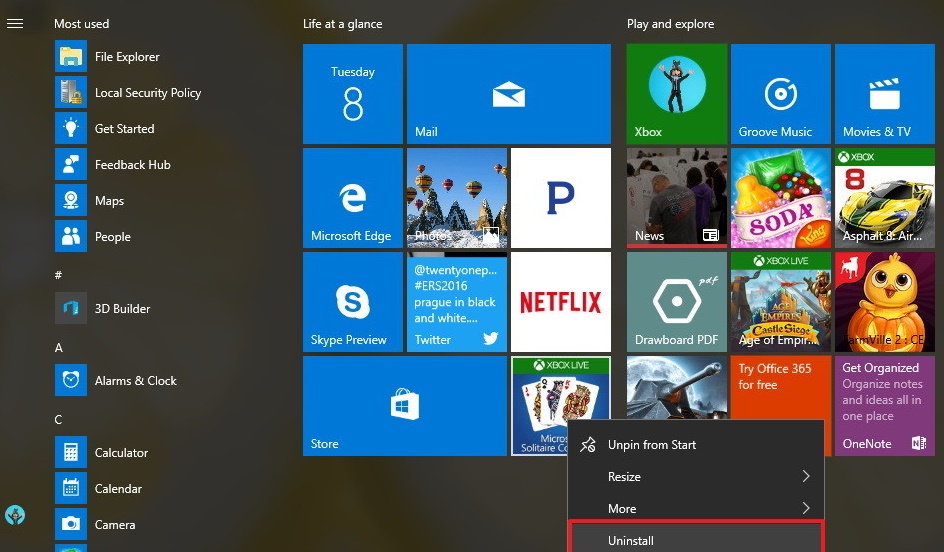Launch the Xbox tile
This screenshot has width=944, height=552.
click(x=677, y=94)
